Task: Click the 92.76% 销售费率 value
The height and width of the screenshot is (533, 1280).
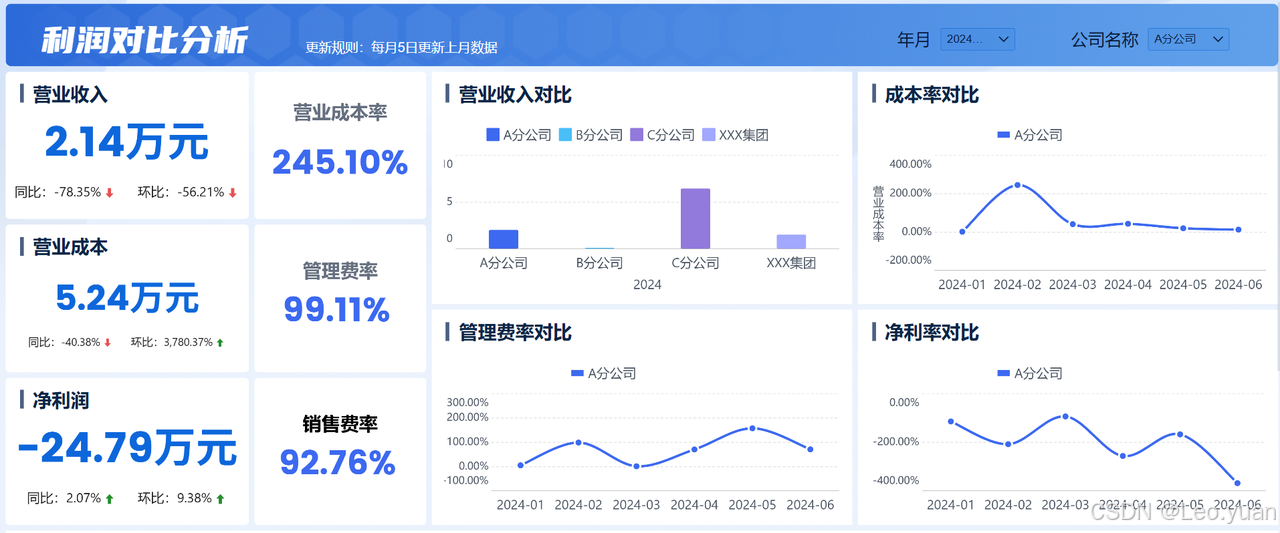Action: click(x=338, y=462)
